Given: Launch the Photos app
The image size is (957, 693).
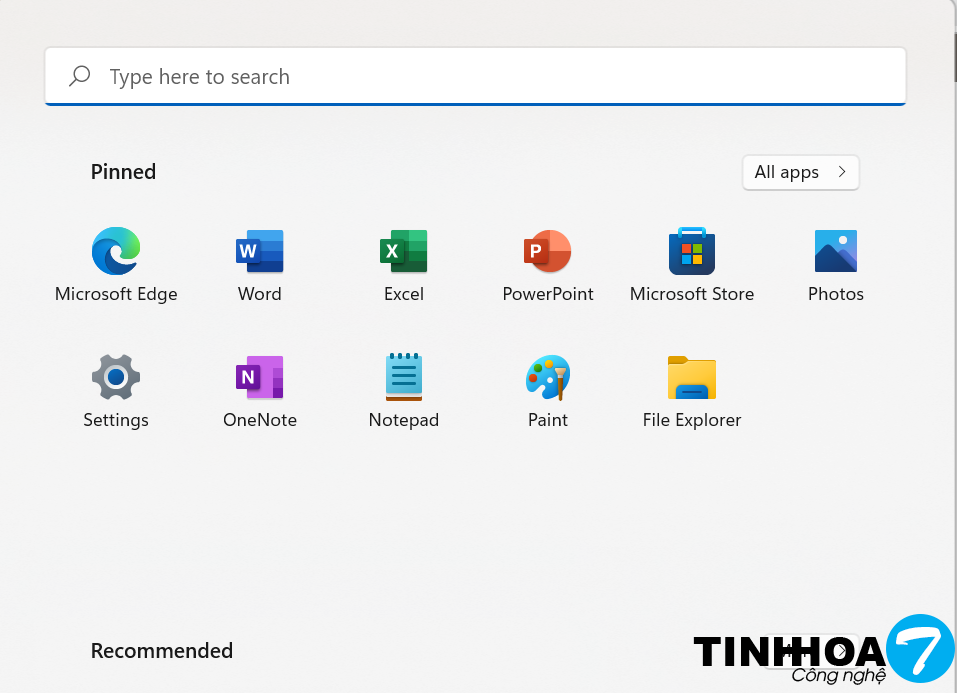Looking at the screenshot, I should pos(836,251).
